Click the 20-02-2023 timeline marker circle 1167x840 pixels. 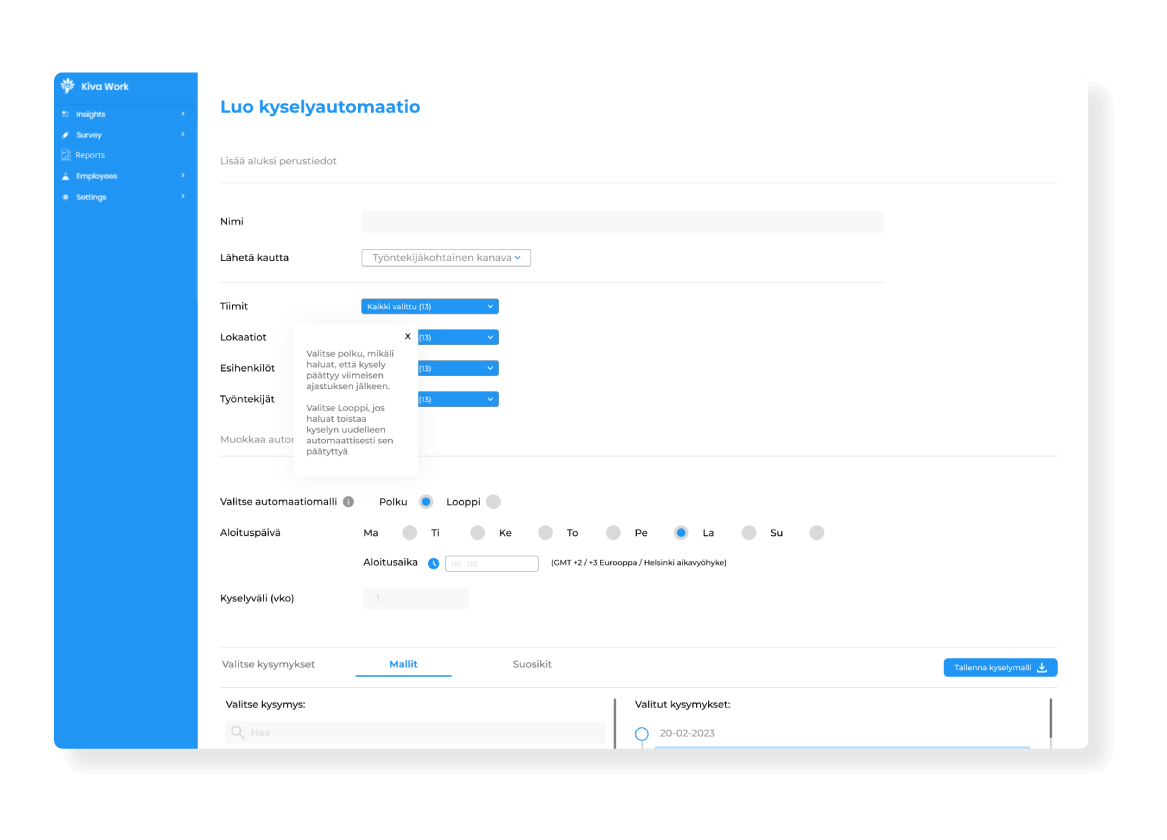pos(642,734)
